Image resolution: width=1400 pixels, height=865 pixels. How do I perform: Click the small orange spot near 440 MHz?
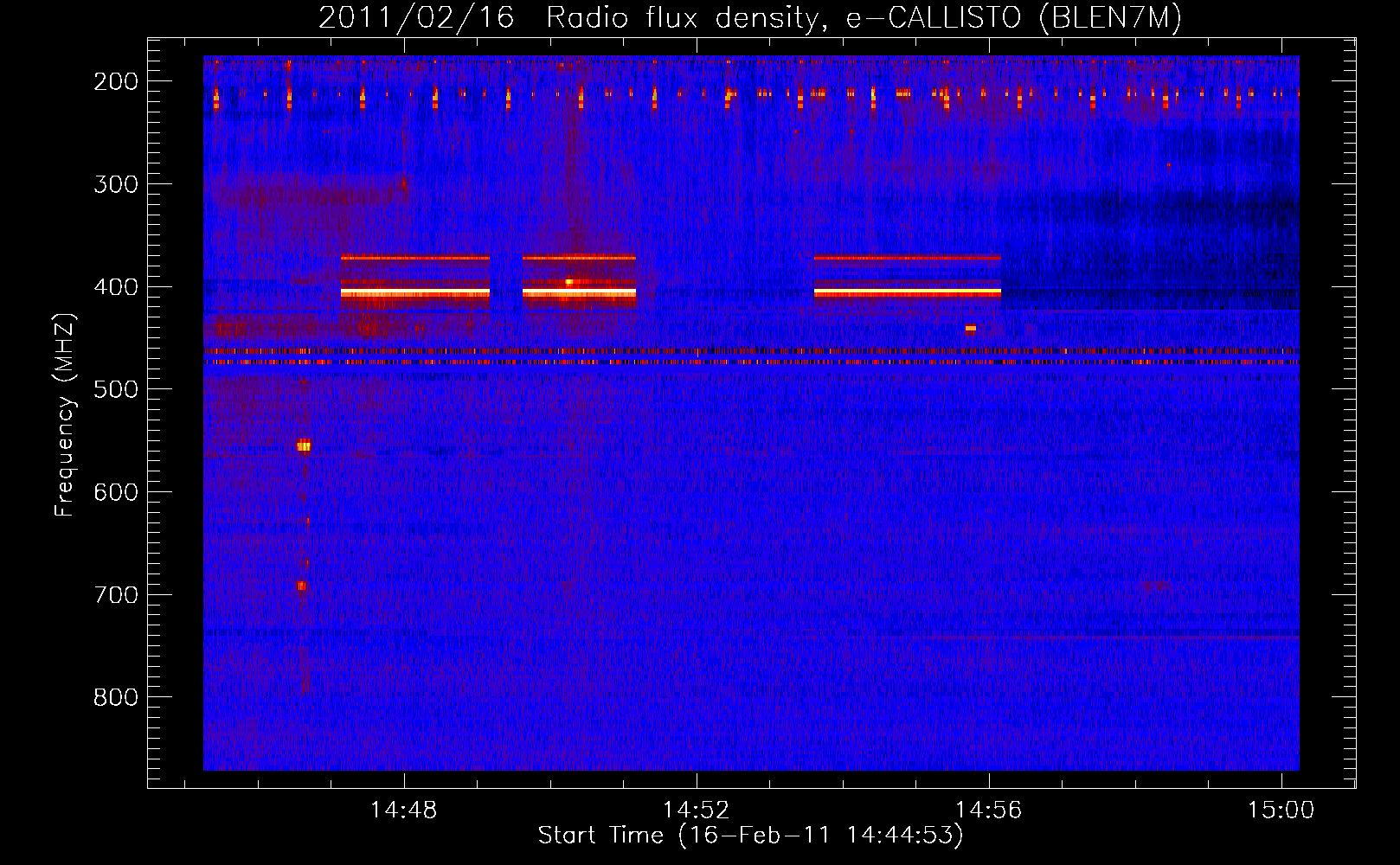click(x=971, y=329)
